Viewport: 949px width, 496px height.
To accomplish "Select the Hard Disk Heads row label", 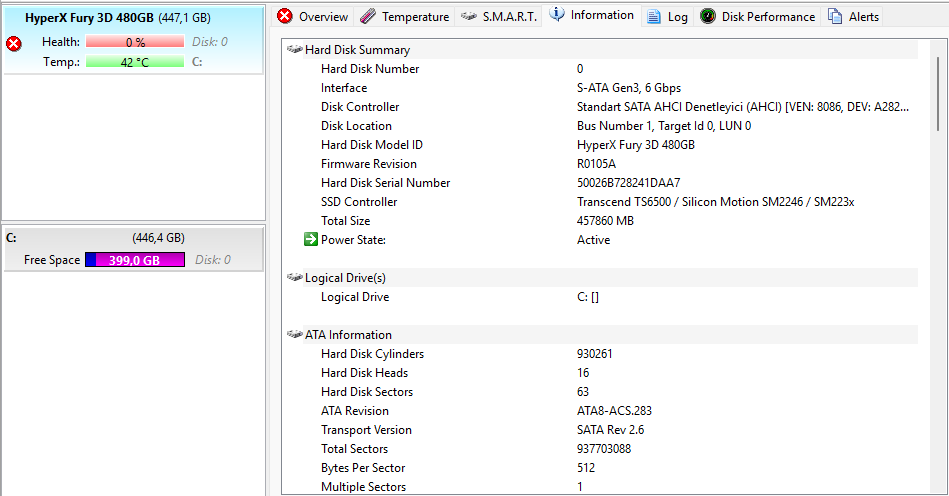I will pos(364,373).
